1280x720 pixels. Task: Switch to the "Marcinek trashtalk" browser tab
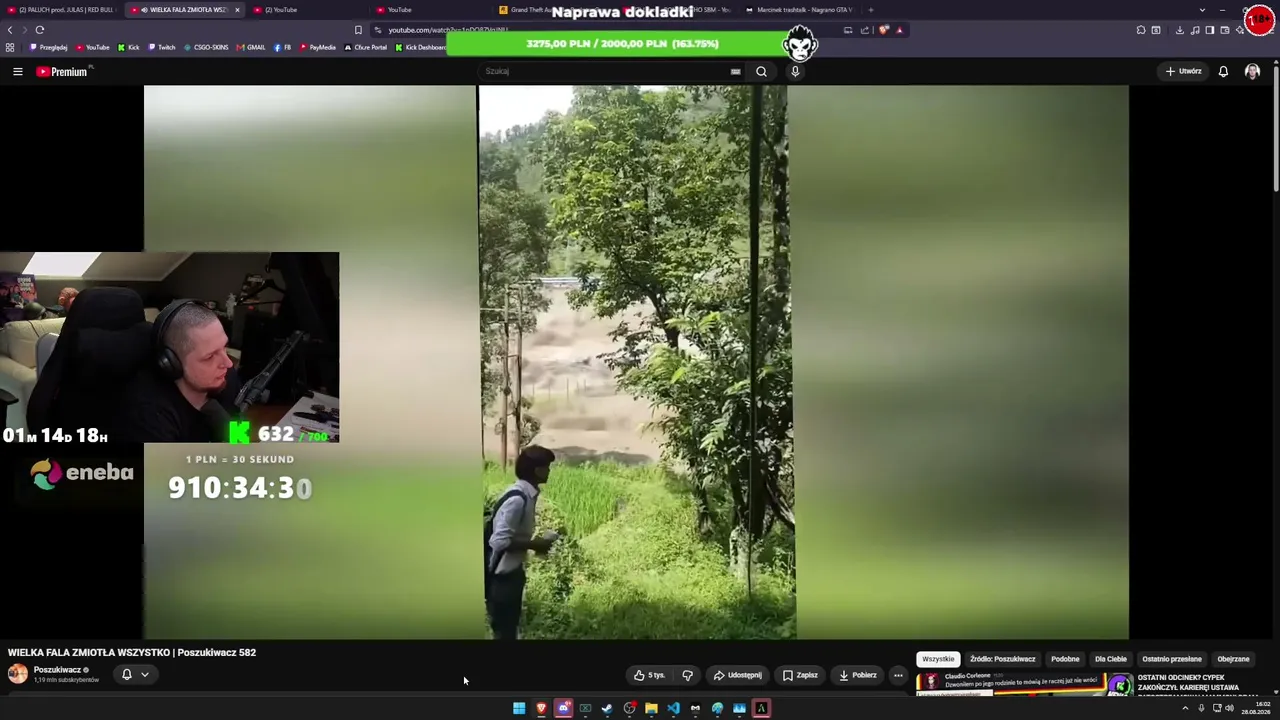click(x=799, y=10)
